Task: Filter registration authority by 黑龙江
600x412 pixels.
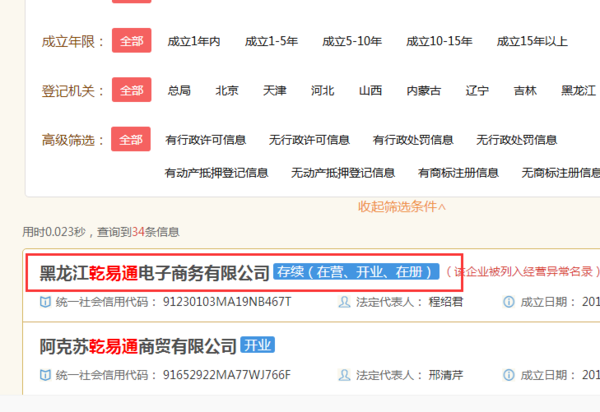Action: [578, 90]
